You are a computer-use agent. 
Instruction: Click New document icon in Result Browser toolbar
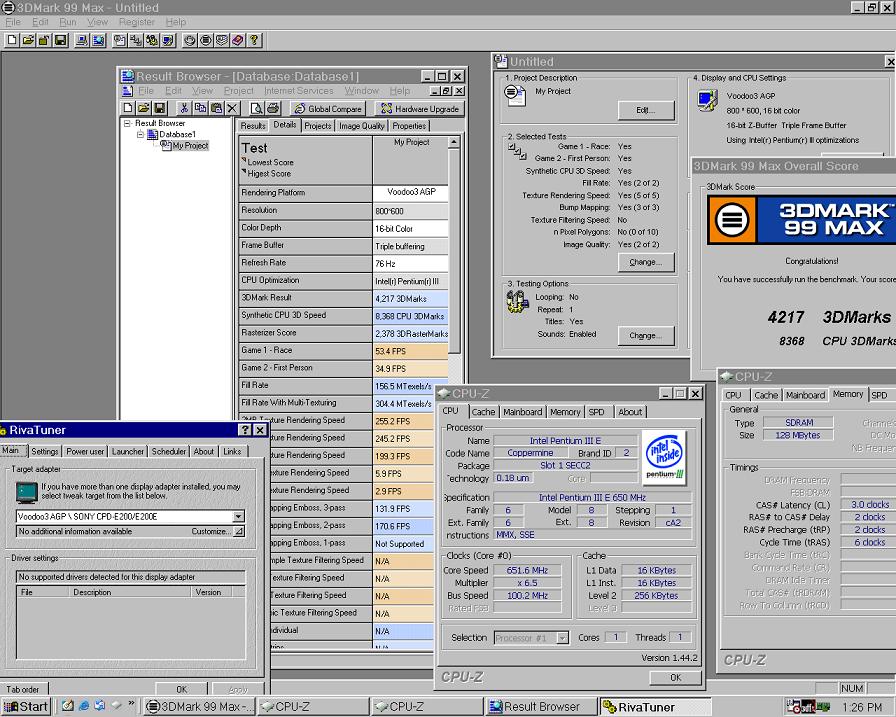[128, 108]
